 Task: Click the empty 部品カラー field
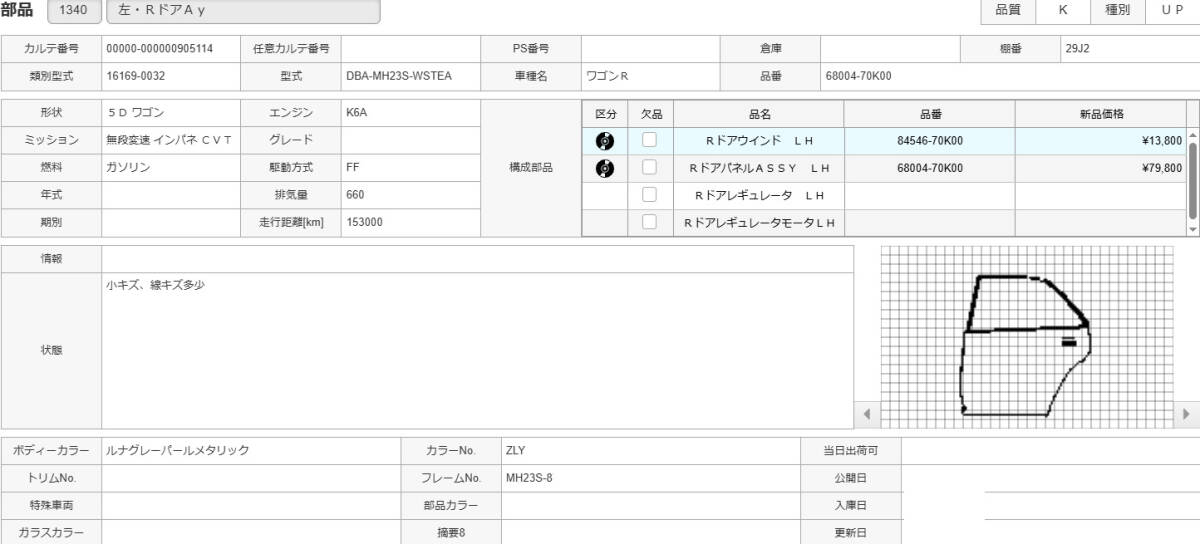click(651, 506)
